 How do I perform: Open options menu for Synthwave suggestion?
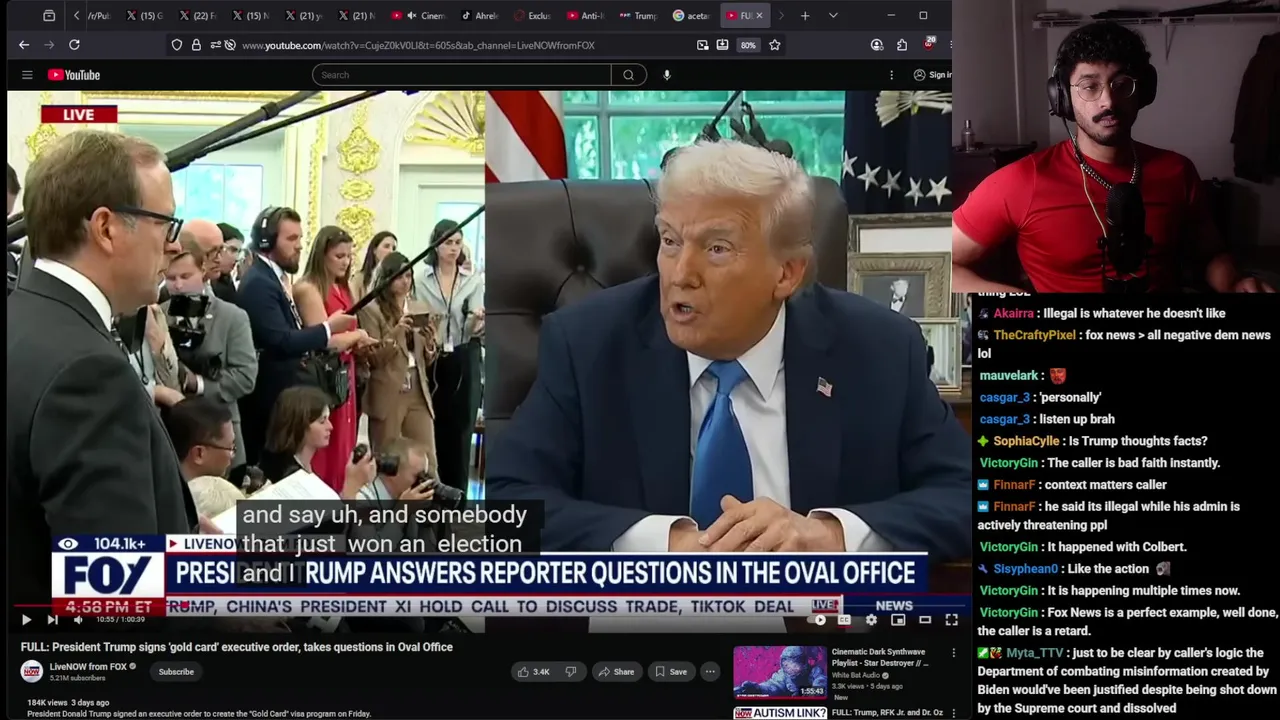click(953, 653)
